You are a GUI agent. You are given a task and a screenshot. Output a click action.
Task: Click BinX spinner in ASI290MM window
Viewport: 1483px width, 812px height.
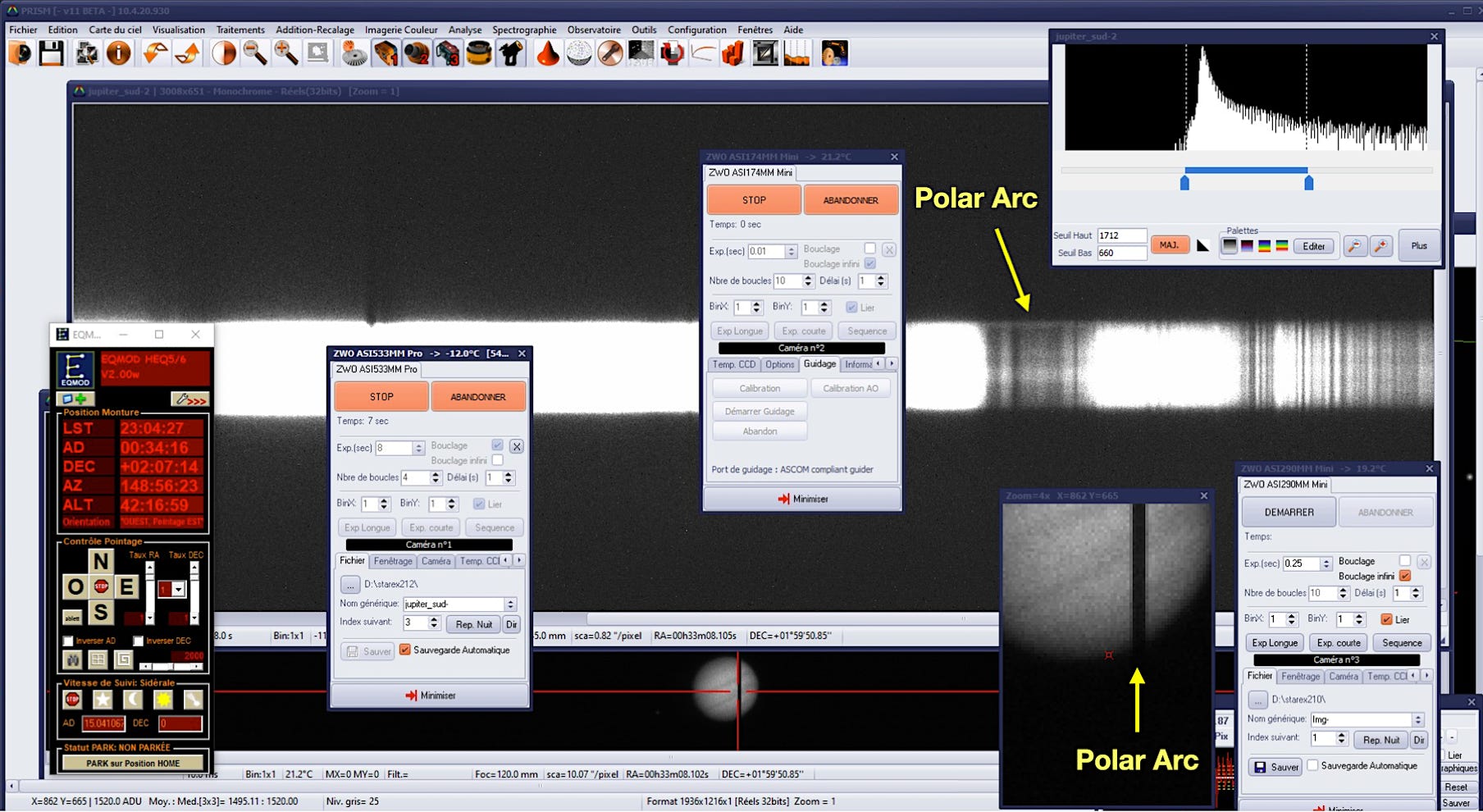[1292, 619]
